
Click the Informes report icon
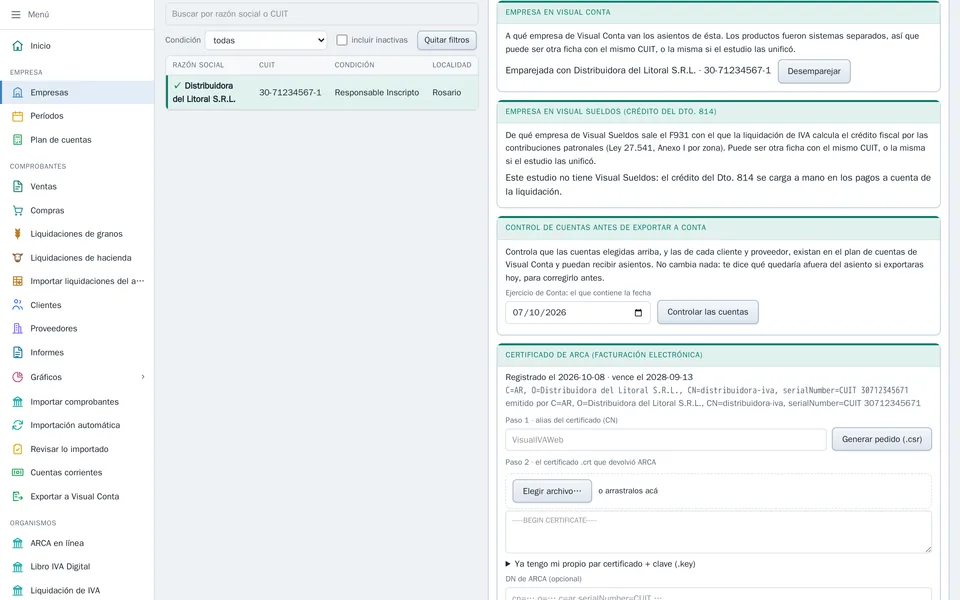[x=18, y=353]
